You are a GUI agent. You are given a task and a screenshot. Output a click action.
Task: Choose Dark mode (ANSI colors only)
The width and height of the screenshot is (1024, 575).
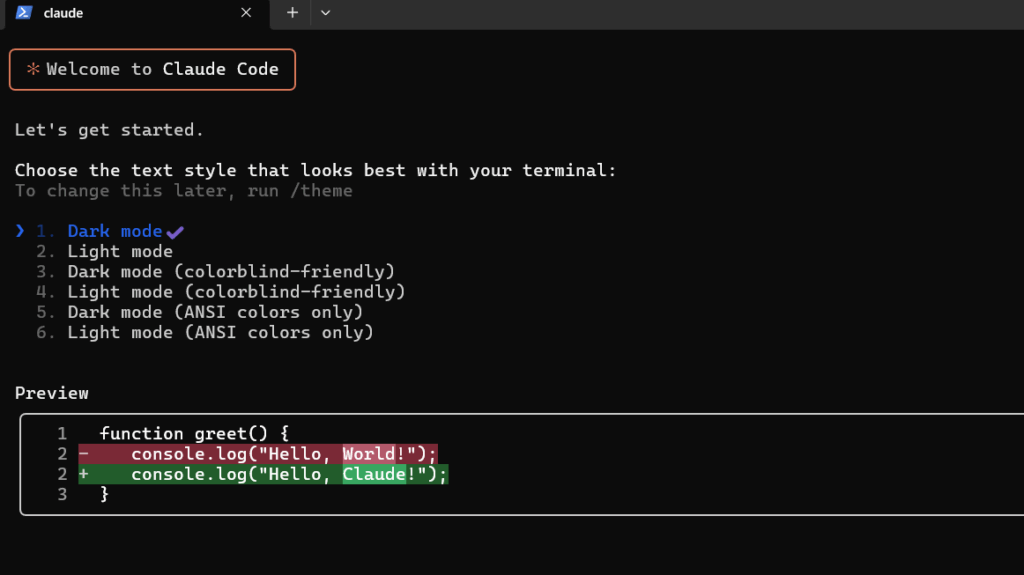click(x=215, y=312)
